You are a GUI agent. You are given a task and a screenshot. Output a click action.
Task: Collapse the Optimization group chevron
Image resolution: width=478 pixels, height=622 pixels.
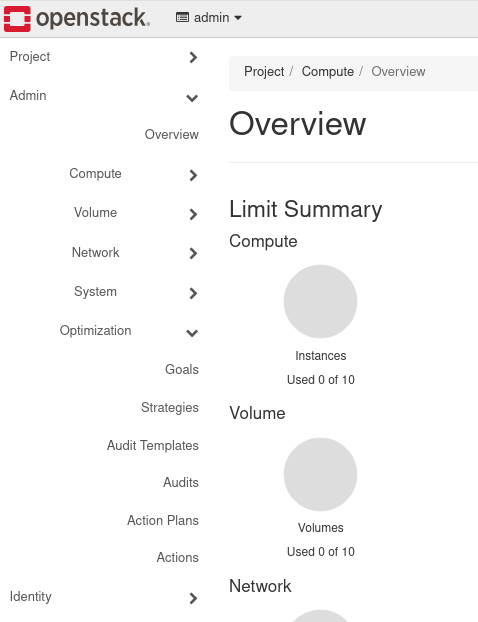coord(192,333)
